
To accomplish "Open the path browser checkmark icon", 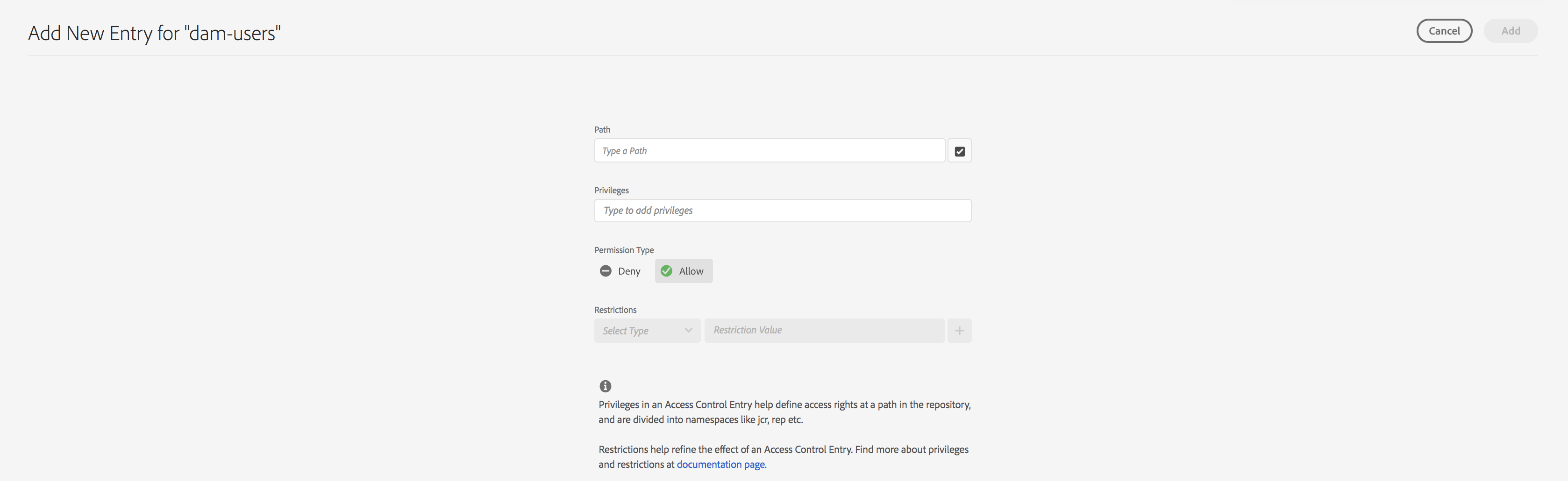I will click(x=959, y=151).
